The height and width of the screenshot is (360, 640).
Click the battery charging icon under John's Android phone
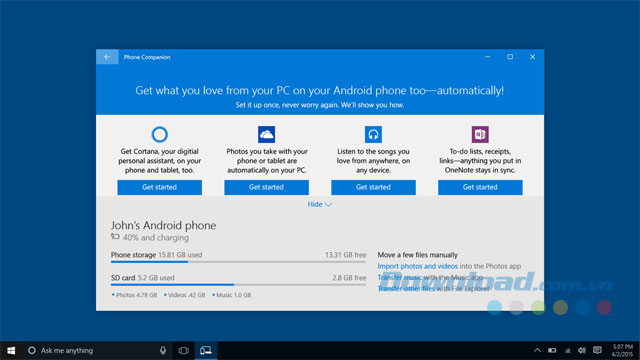[x=115, y=237]
